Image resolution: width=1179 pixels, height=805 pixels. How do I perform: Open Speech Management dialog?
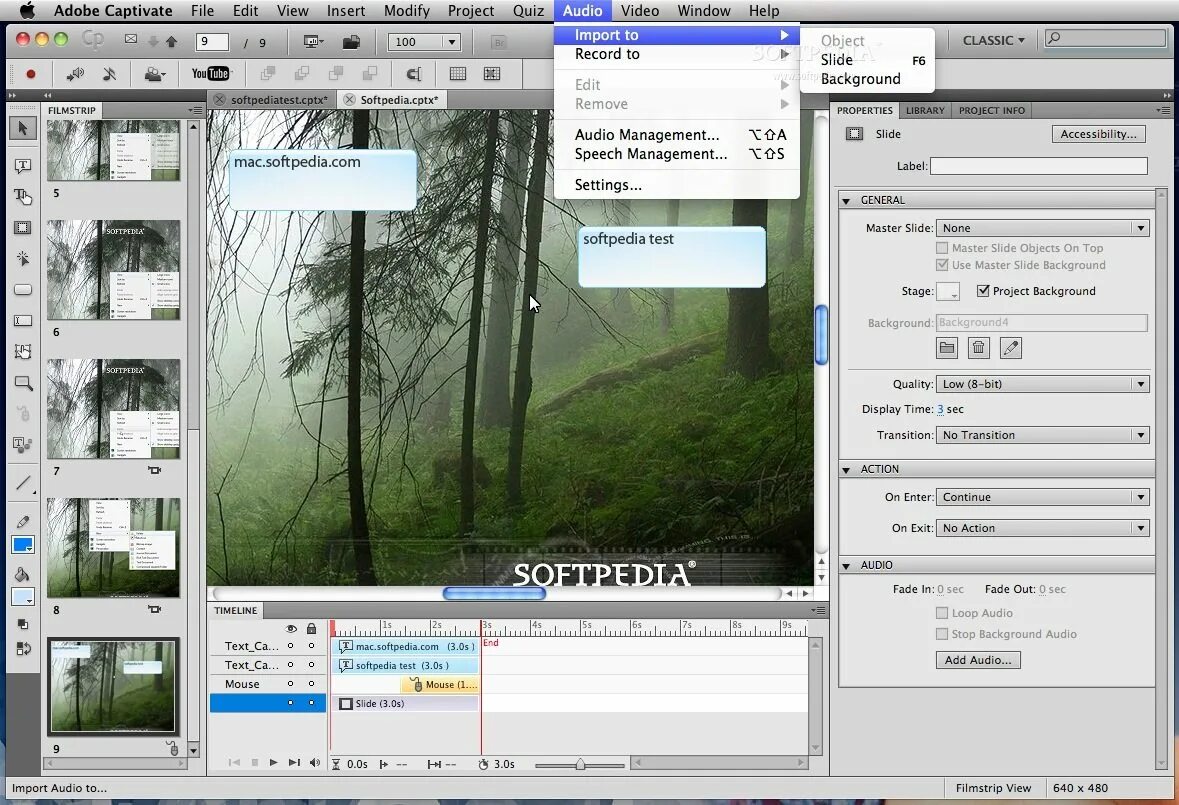(677, 154)
